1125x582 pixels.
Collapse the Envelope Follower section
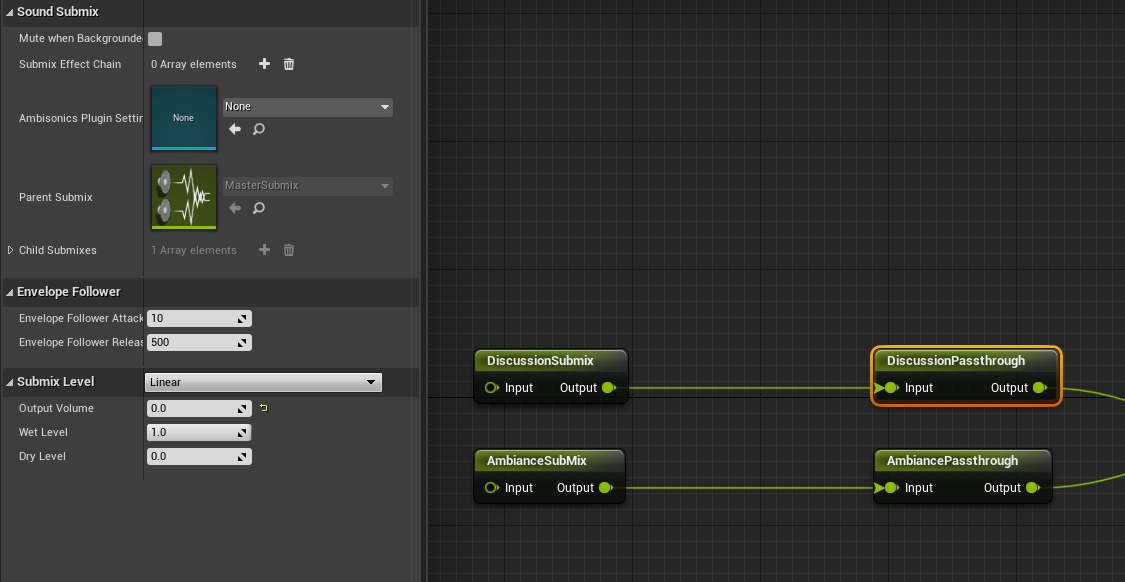pos(10,292)
